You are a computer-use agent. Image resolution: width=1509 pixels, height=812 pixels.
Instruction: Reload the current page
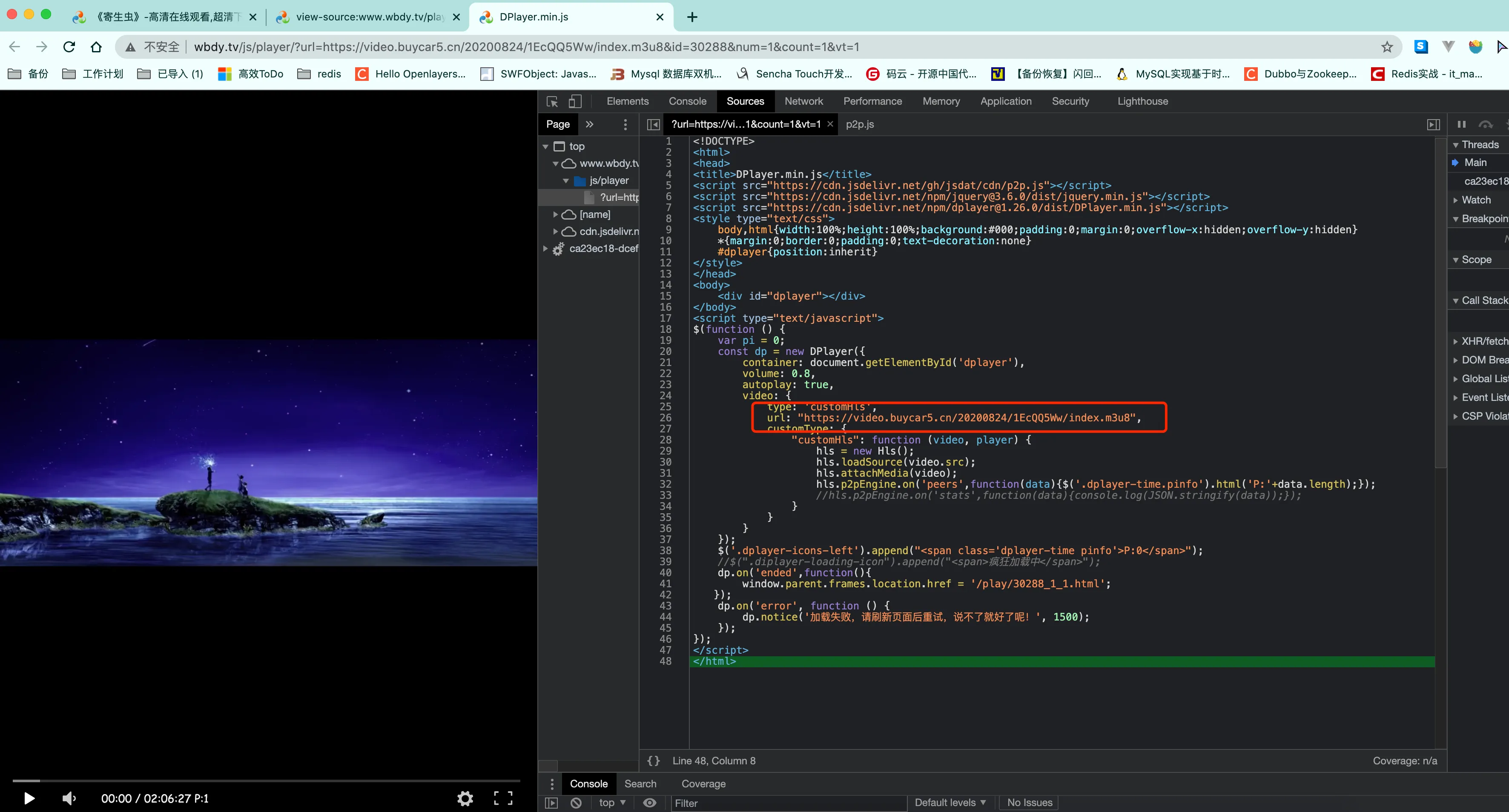click(x=69, y=47)
